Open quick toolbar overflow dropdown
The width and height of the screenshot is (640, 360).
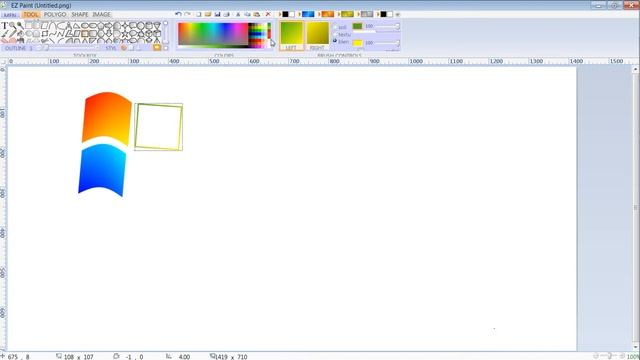[397, 14]
